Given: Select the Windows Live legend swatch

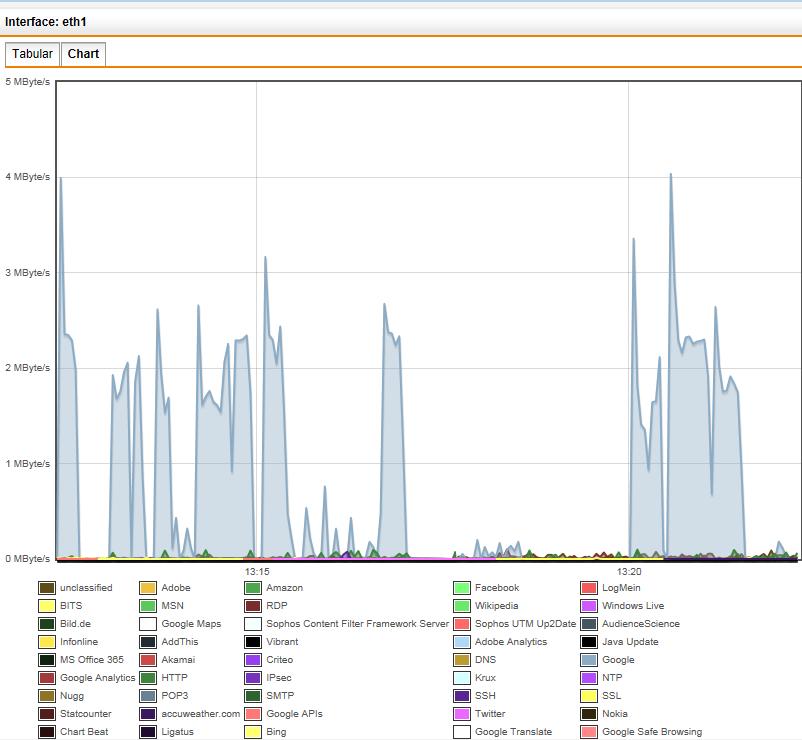Looking at the screenshot, I should tap(589, 606).
